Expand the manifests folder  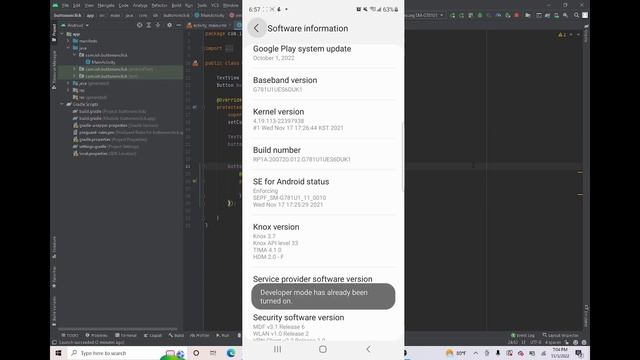[x=69, y=41]
